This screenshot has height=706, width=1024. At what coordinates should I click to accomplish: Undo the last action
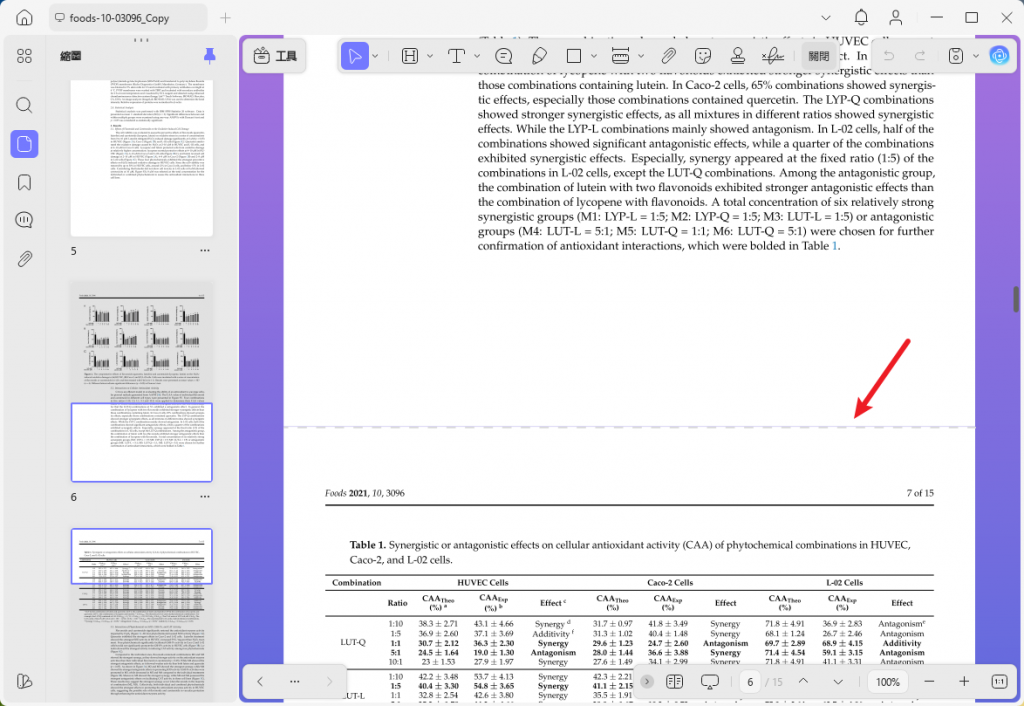pos(889,56)
